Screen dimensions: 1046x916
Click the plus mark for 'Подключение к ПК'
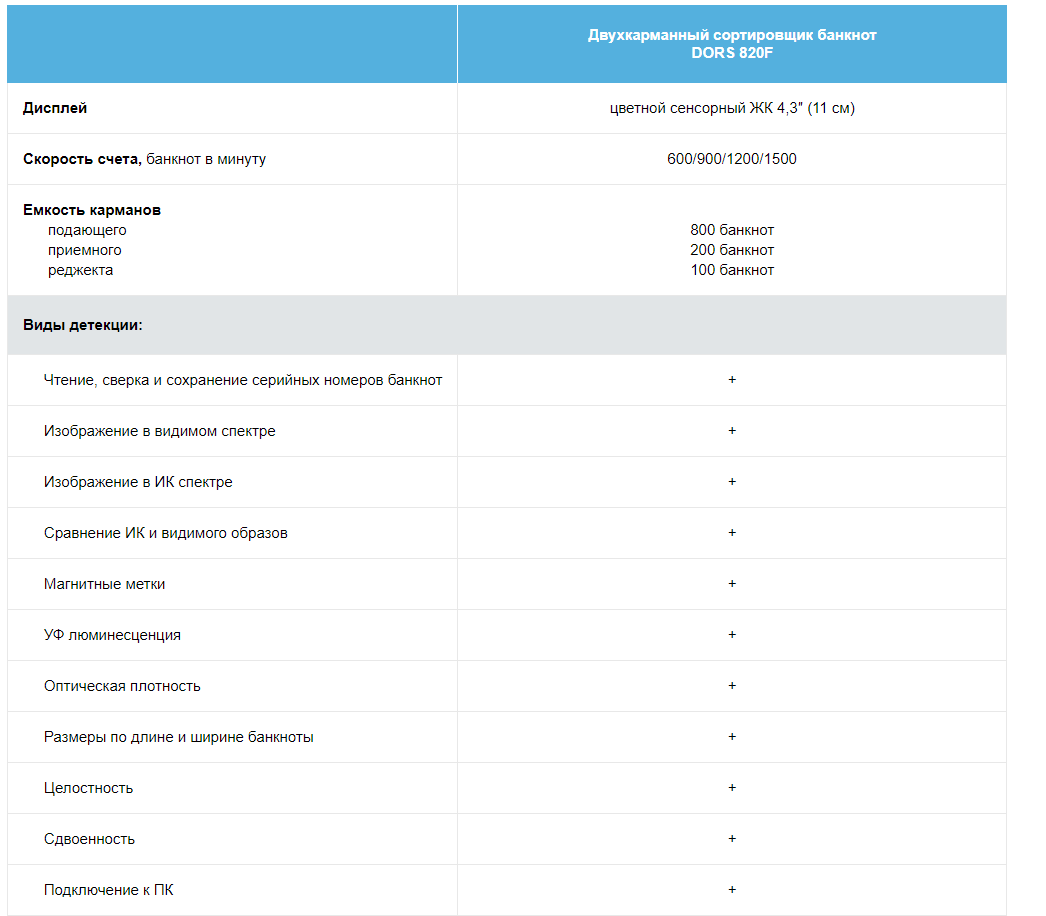tap(732, 890)
